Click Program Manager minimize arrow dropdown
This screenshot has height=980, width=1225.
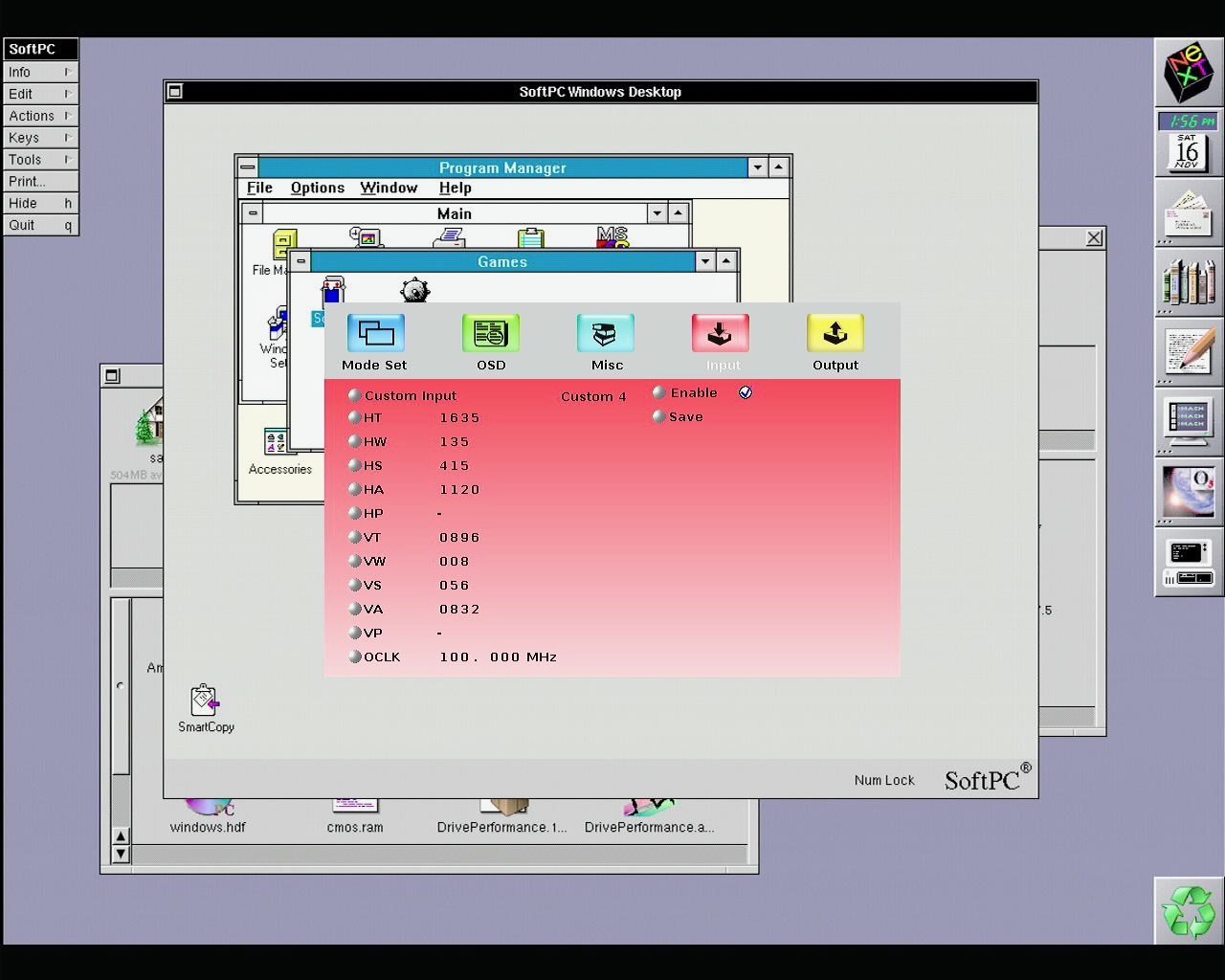coord(757,167)
